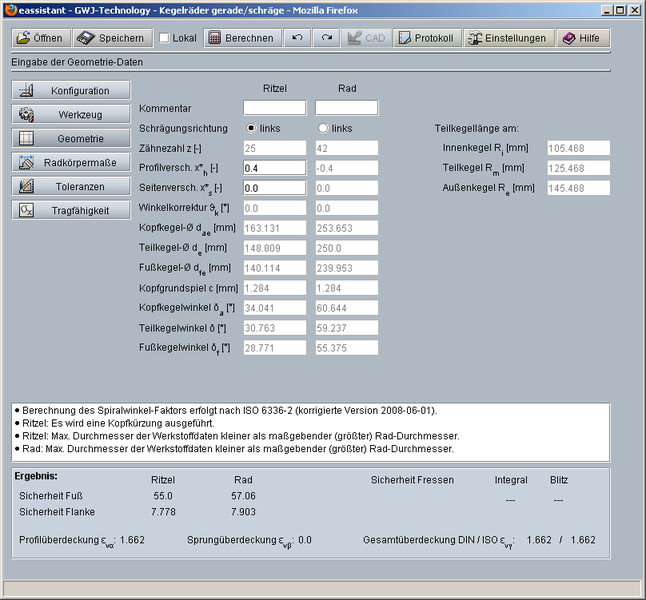Open the Protokoll report
The image size is (646, 600).
[x=426, y=38]
